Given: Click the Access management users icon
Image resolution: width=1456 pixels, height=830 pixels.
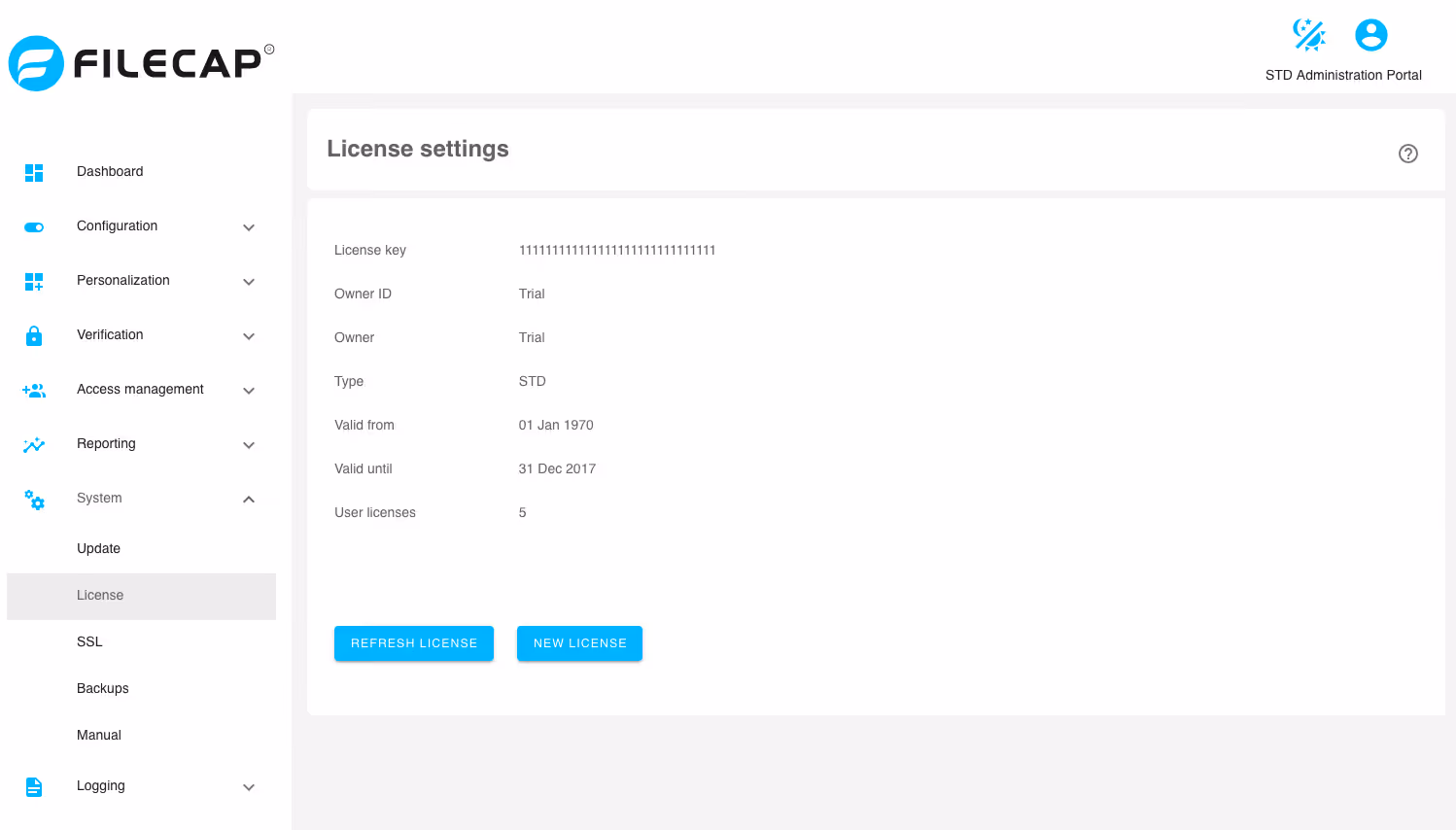Looking at the screenshot, I should (34, 391).
